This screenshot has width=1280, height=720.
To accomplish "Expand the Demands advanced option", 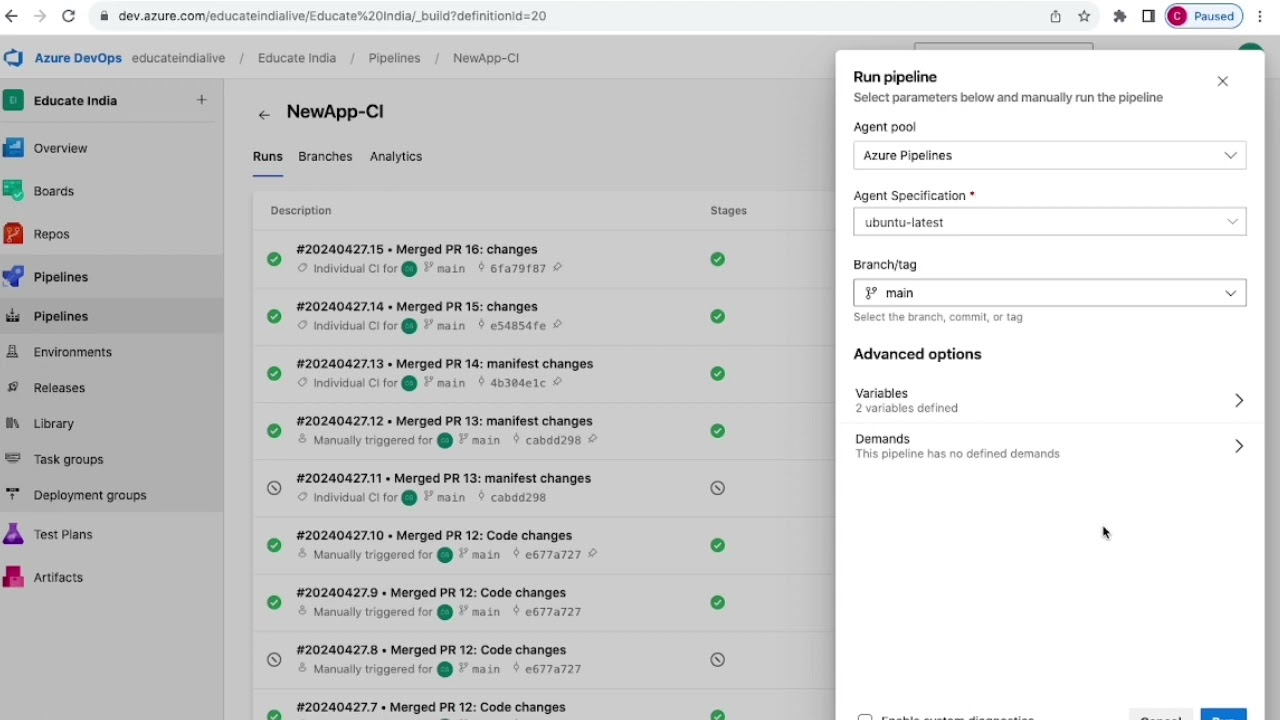I will tap(1050, 446).
